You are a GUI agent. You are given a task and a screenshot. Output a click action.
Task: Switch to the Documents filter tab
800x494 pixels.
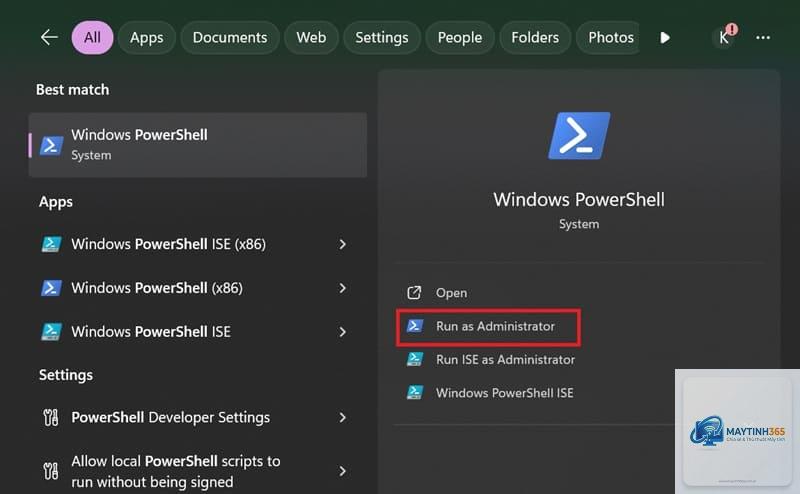click(x=230, y=38)
